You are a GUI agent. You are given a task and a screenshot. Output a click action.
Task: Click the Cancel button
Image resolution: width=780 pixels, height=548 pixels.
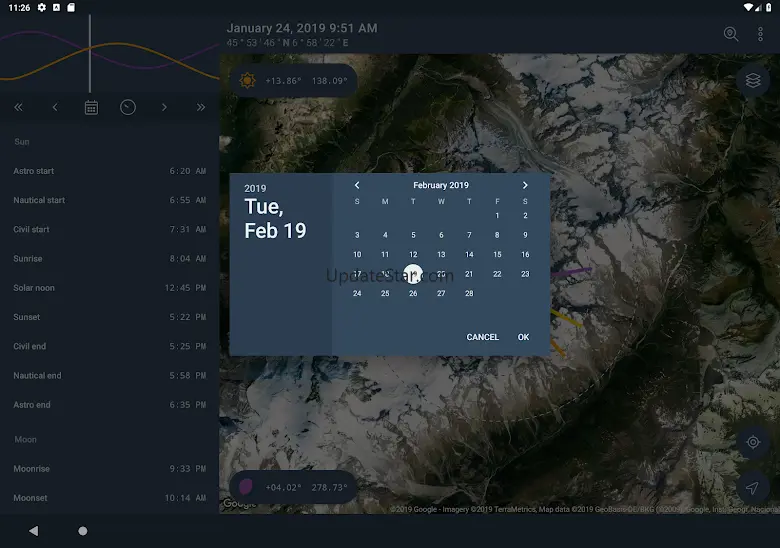point(483,337)
